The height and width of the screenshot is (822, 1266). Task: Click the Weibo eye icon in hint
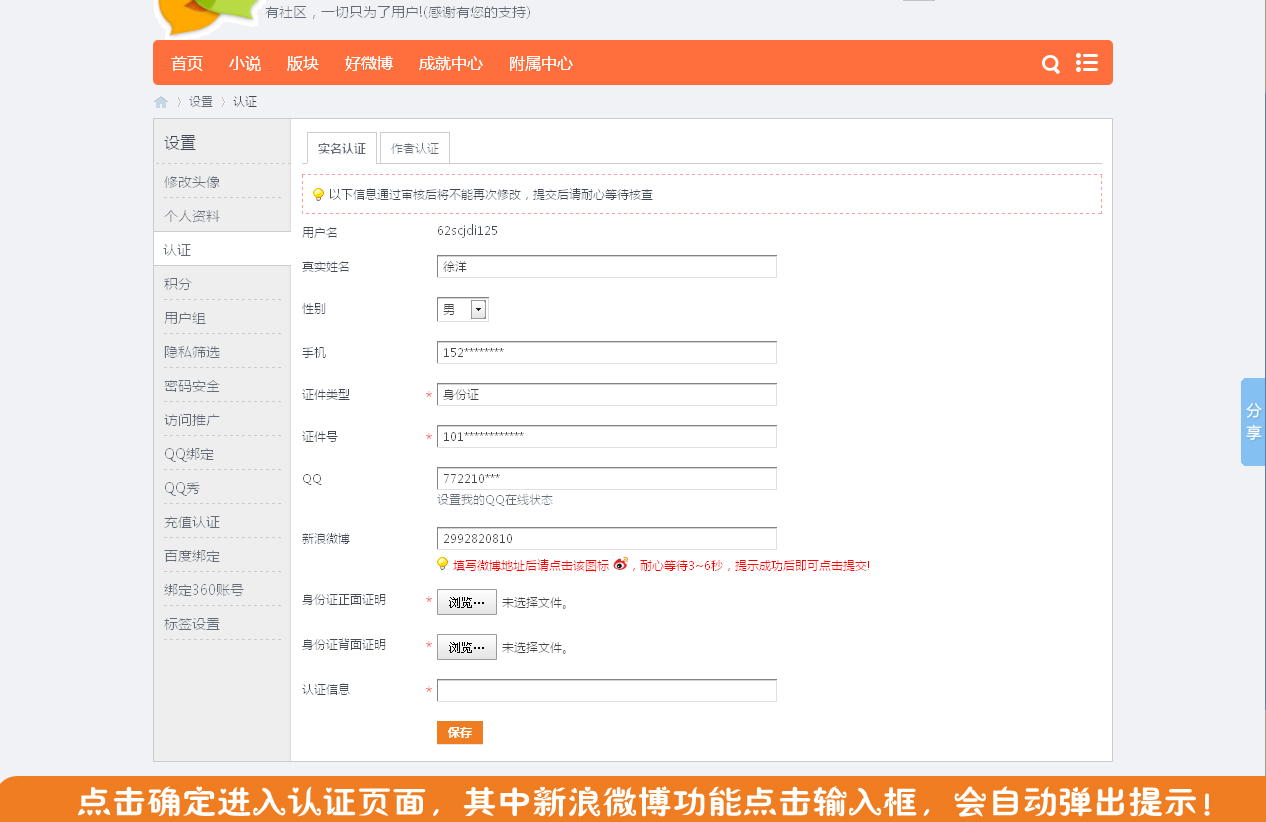click(620, 564)
